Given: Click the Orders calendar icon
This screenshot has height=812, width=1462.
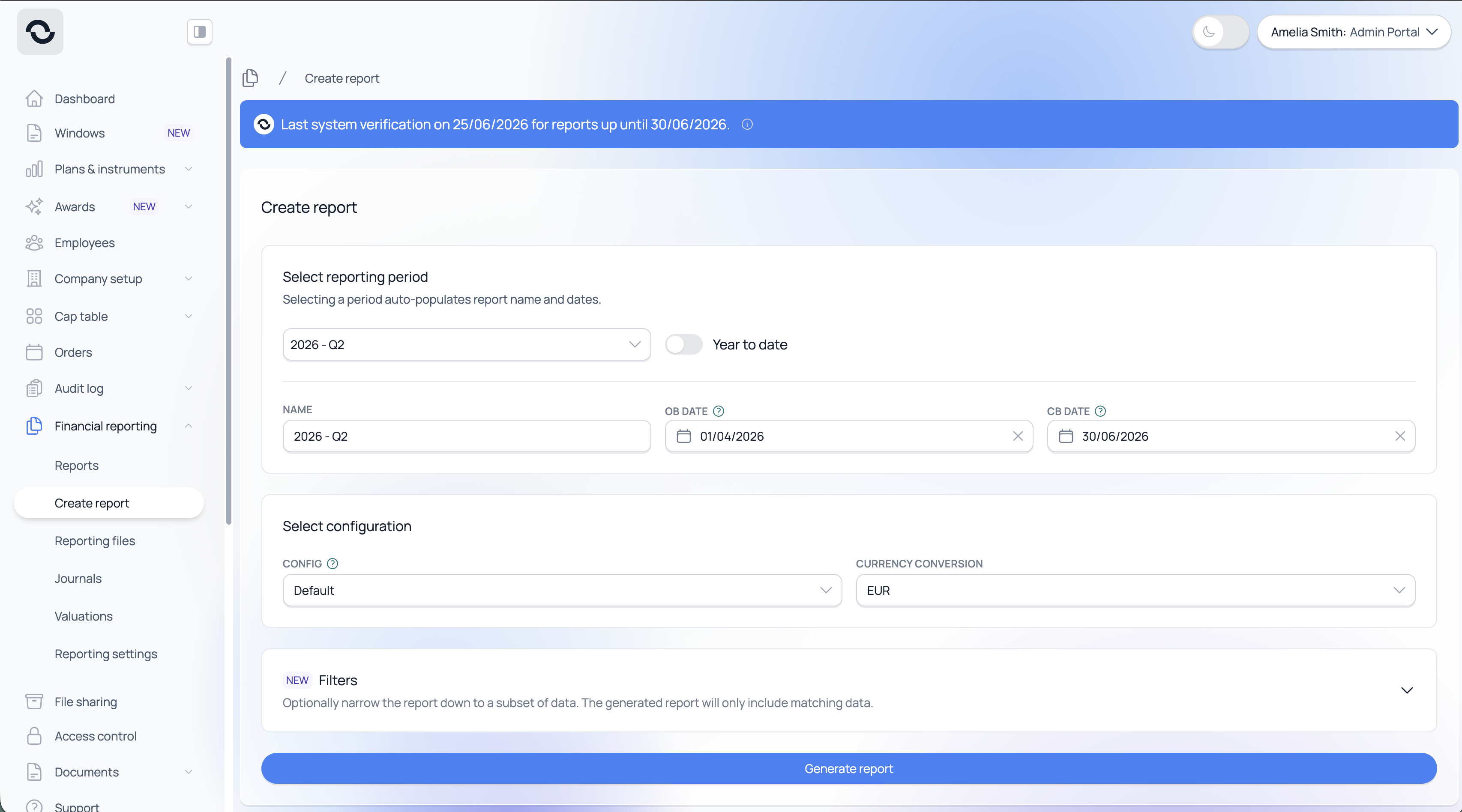Looking at the screenshot, I should pyautogui.click(x=34, y=352).
